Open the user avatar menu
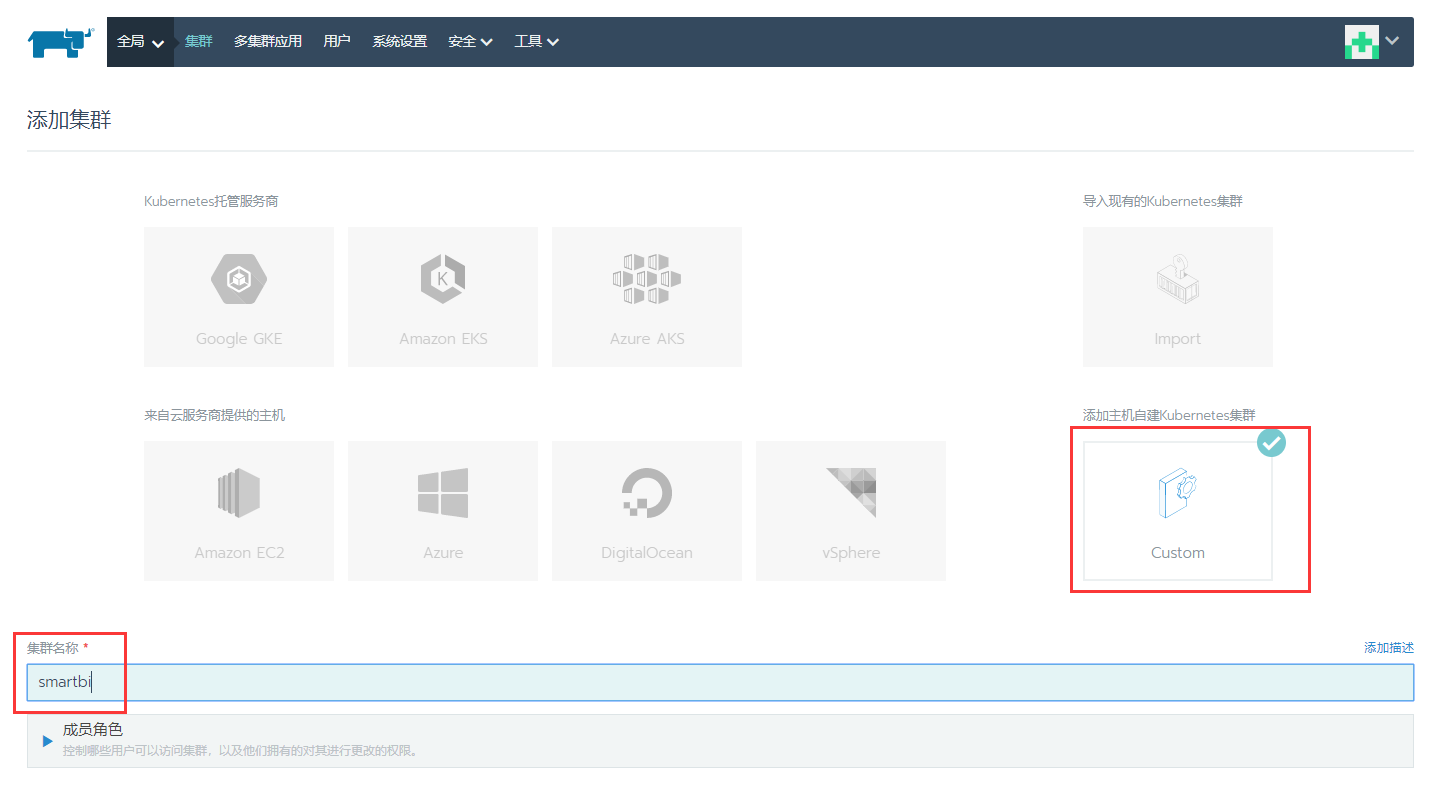Image resolution: width=1439 pixels, height=786 pixels. pos(1362,42)
